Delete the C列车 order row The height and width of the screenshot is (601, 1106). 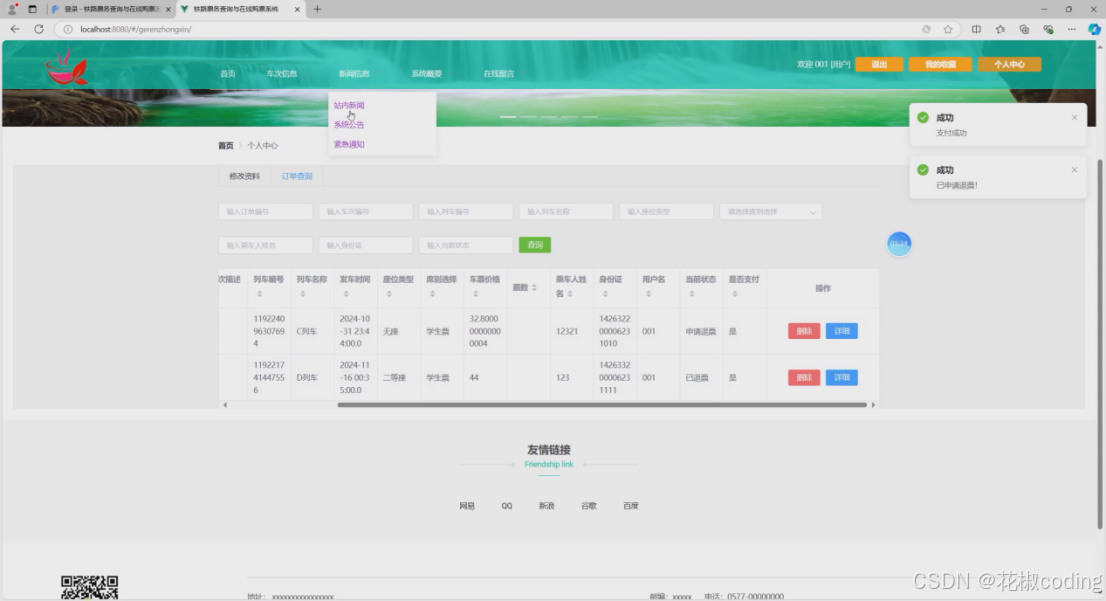point(804,331)
